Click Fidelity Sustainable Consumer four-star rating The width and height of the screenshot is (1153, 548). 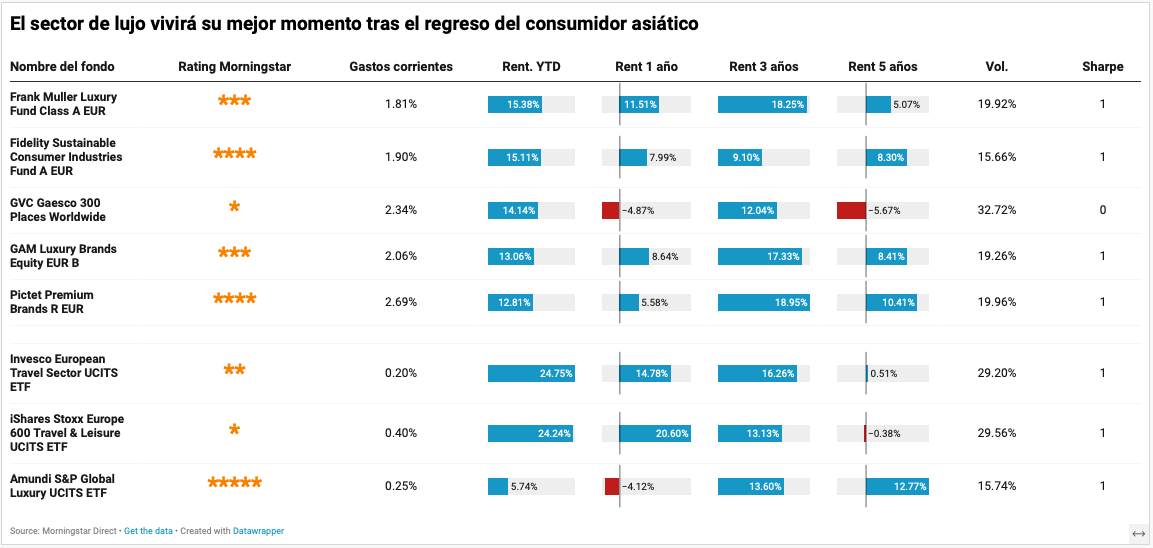coord(234,155)
